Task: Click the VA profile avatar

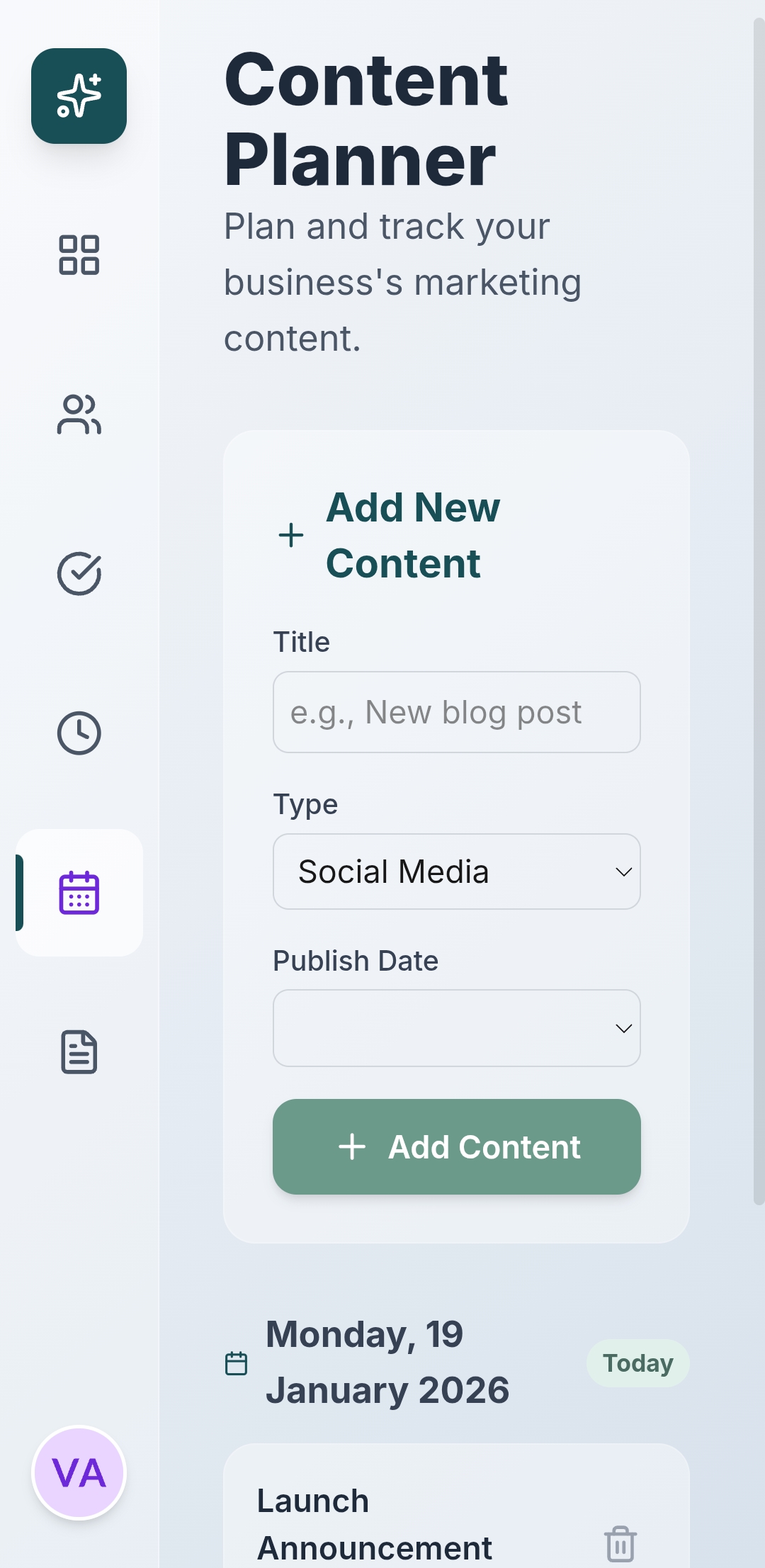Action: [78, 1472]
